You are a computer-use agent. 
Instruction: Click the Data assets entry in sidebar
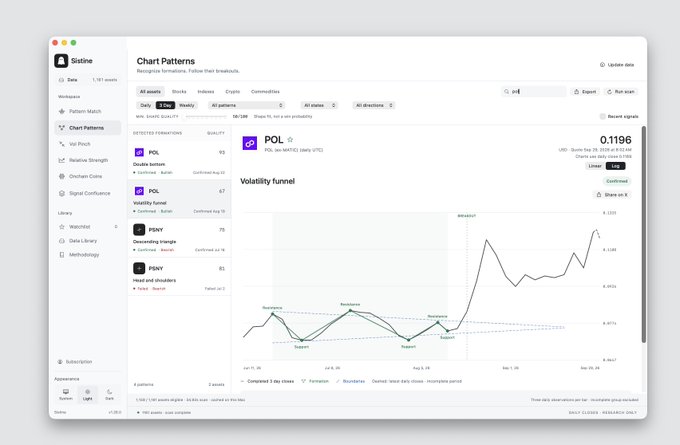click(88, 80)
